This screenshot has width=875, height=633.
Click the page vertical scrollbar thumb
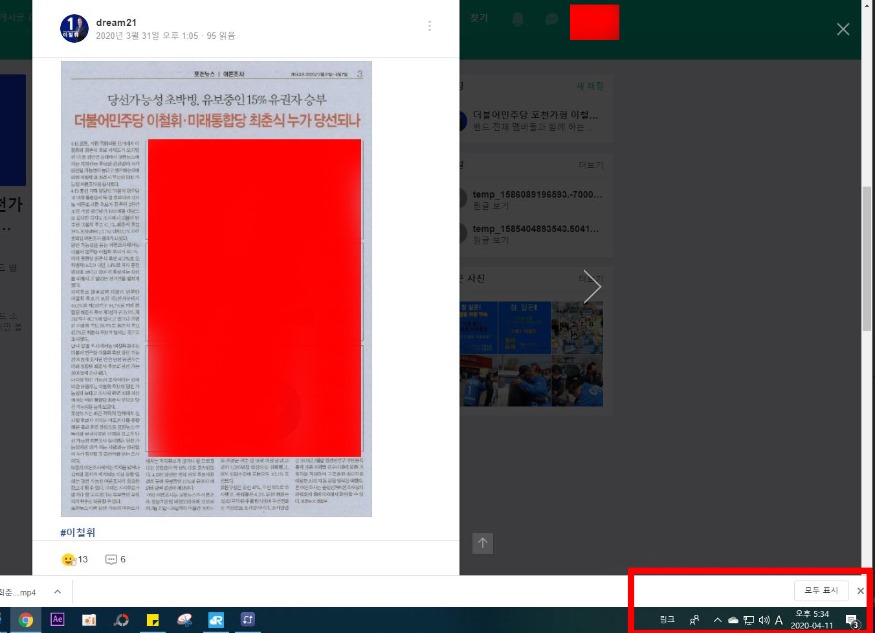tap(866, 258)
